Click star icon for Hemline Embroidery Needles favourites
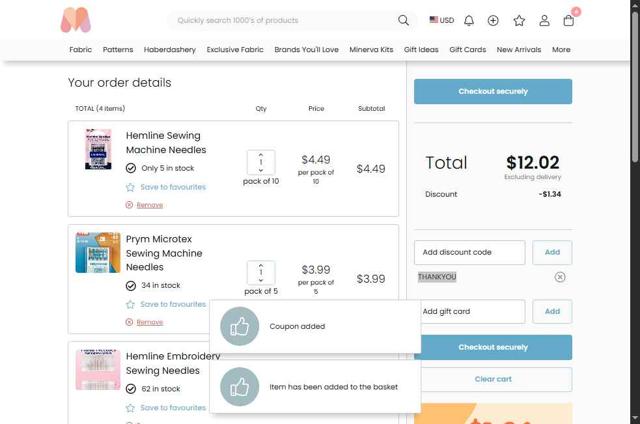The image size is (640, 424). pyautogui.click(x=130, y=408)
